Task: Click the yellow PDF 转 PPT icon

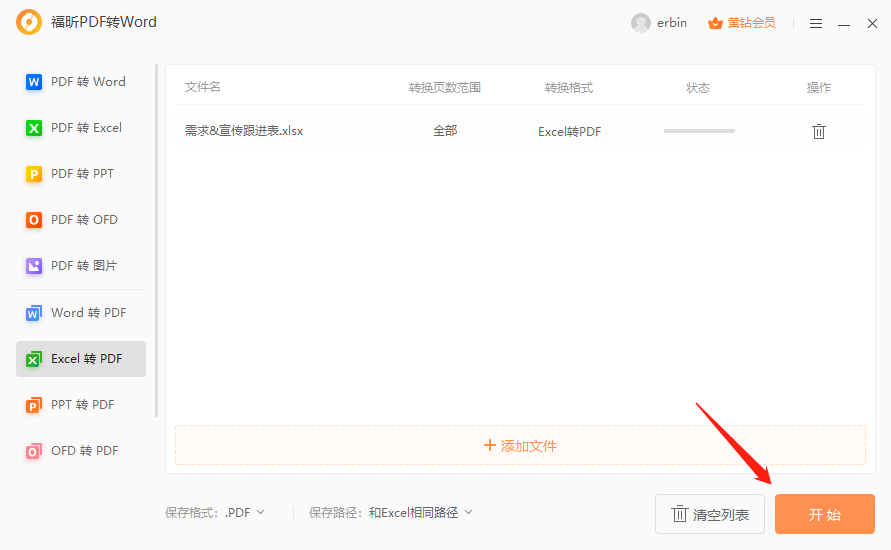Action: (34, 174)
